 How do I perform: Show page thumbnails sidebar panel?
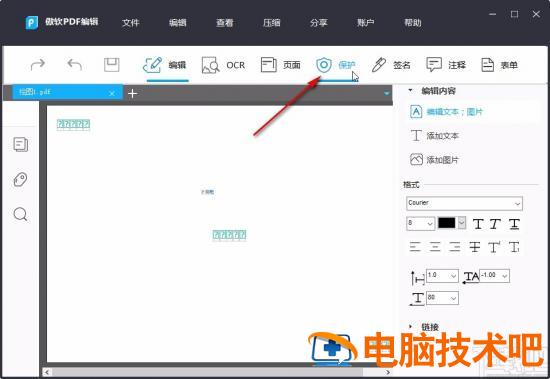(x=21, y=144)
